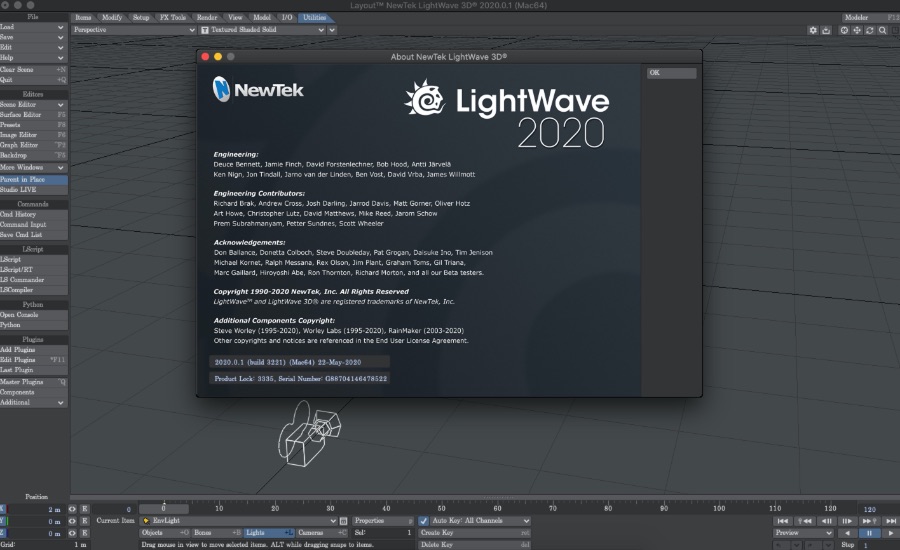Open the Properties panel button
This screenshot has height=550, width=900.
click(383, 521)
